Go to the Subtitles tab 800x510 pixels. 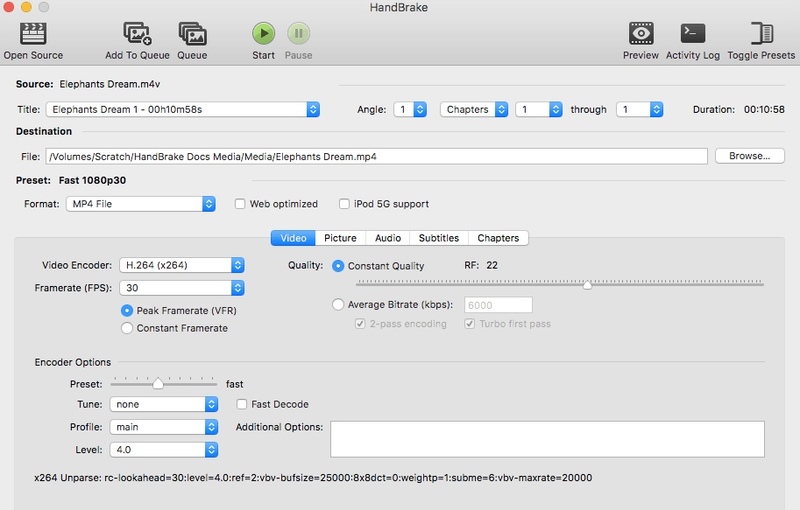(439, 238)
